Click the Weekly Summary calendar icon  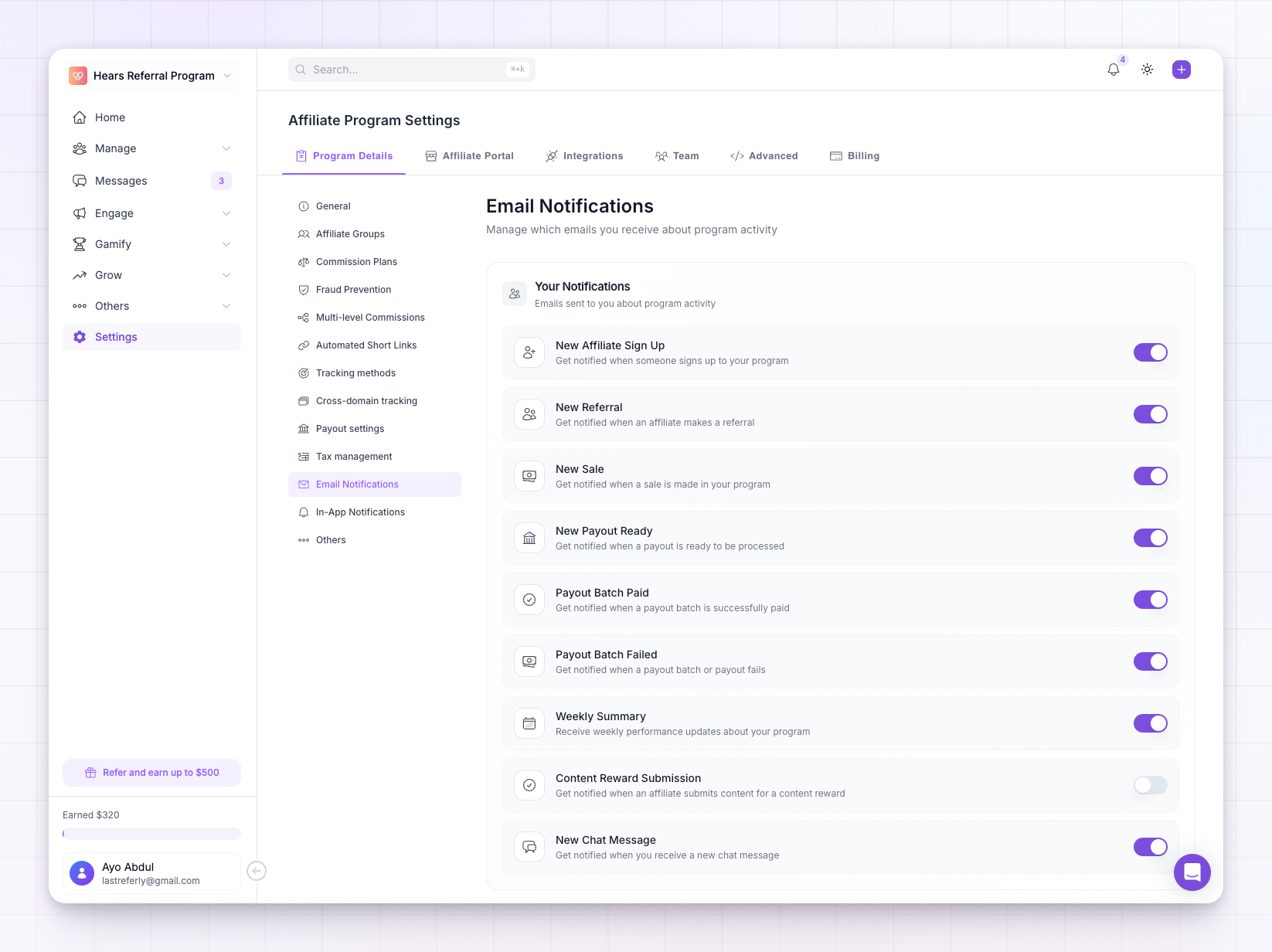529,723
